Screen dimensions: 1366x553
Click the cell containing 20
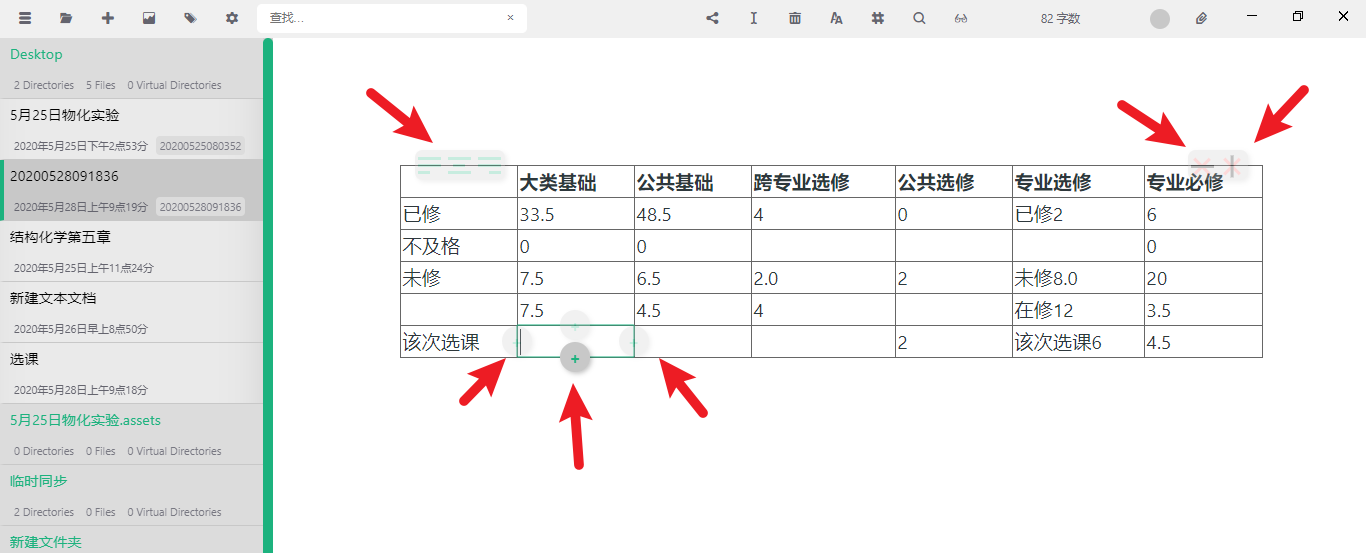[1204, 278]
